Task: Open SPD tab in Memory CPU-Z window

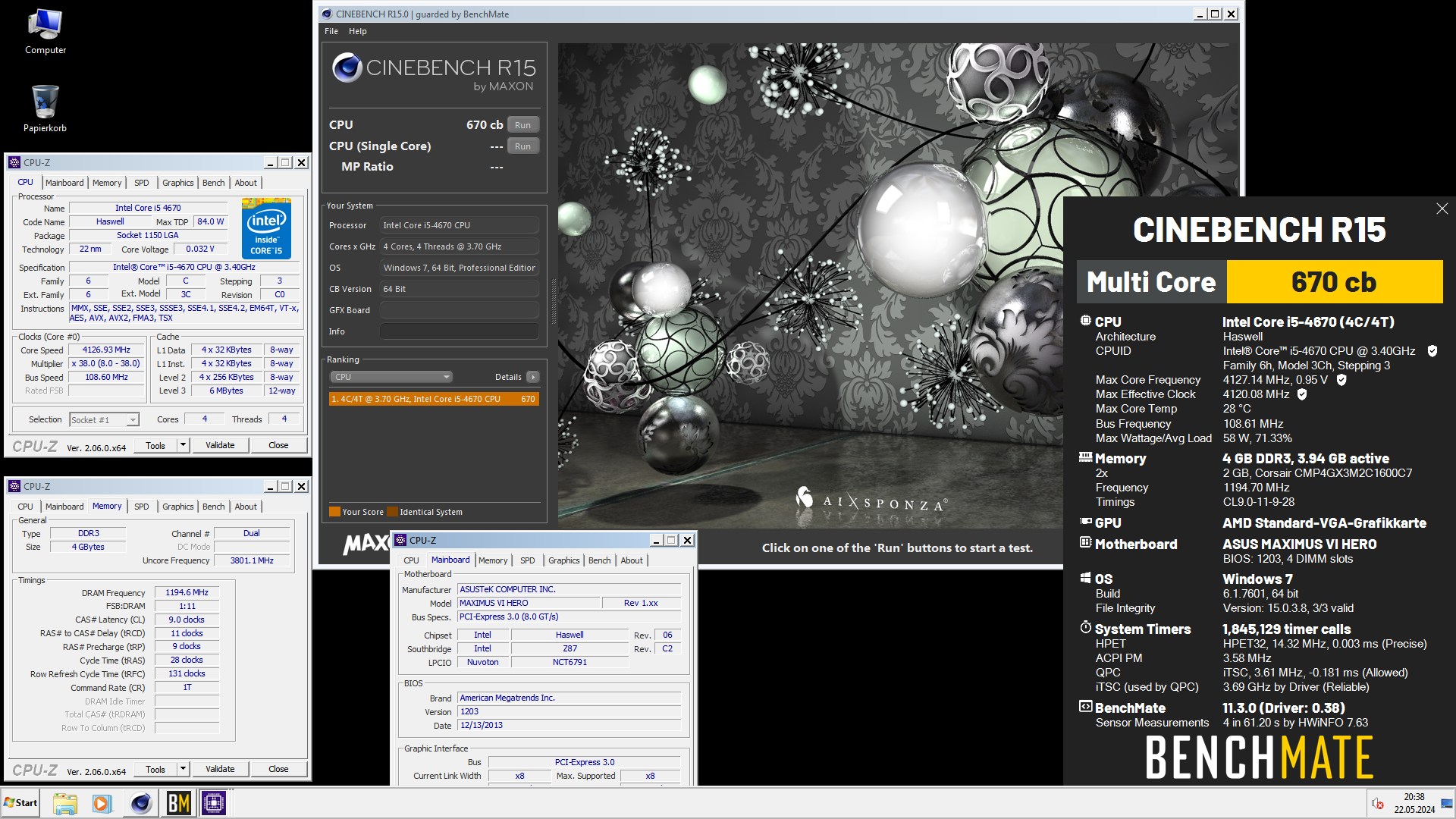Action: pyautogui.click(x=142, y=507)
